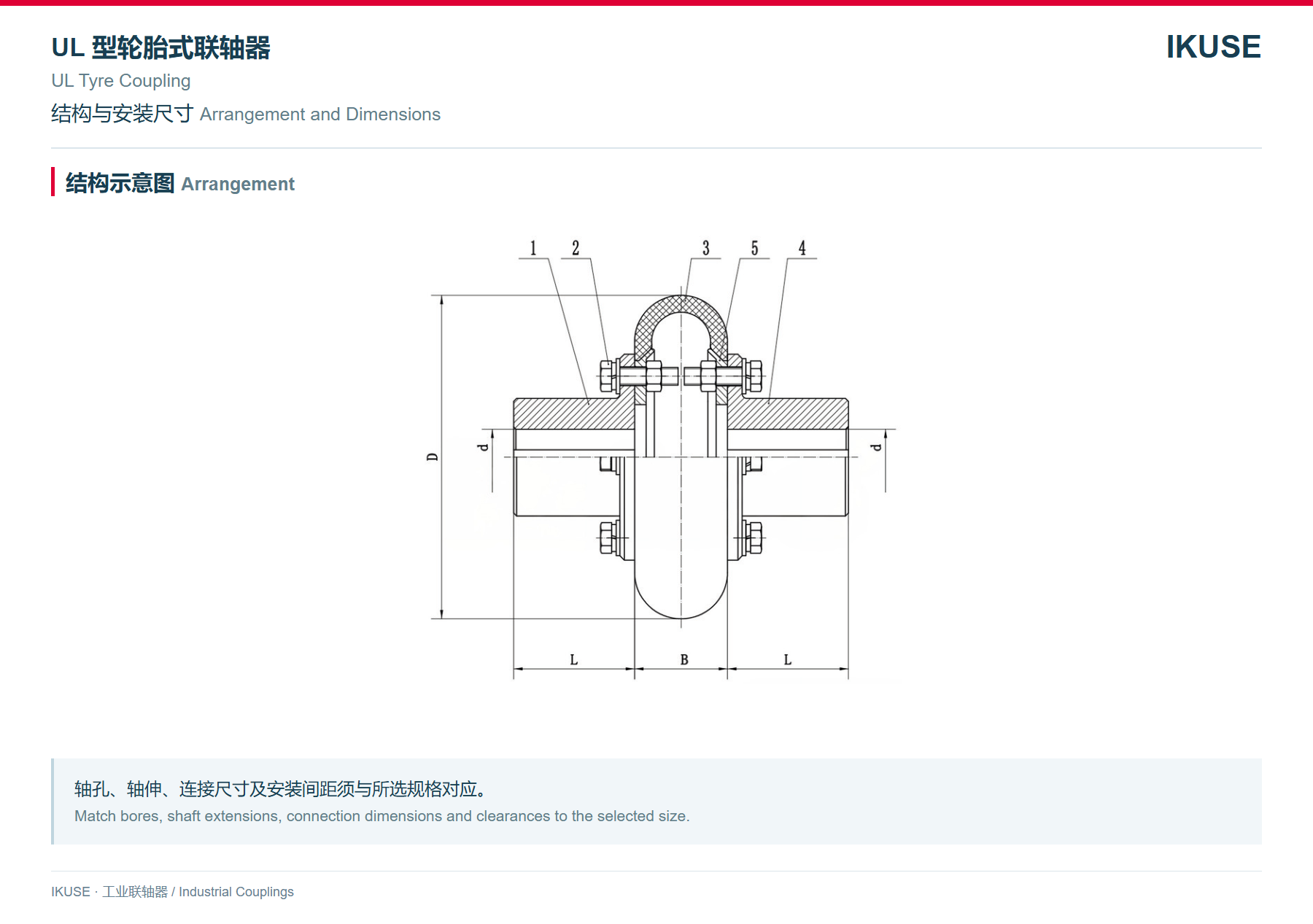Click 'Arrangement and Dimensions' heading text
Viewport: 1313px width, 924px height.
(320, 114)
